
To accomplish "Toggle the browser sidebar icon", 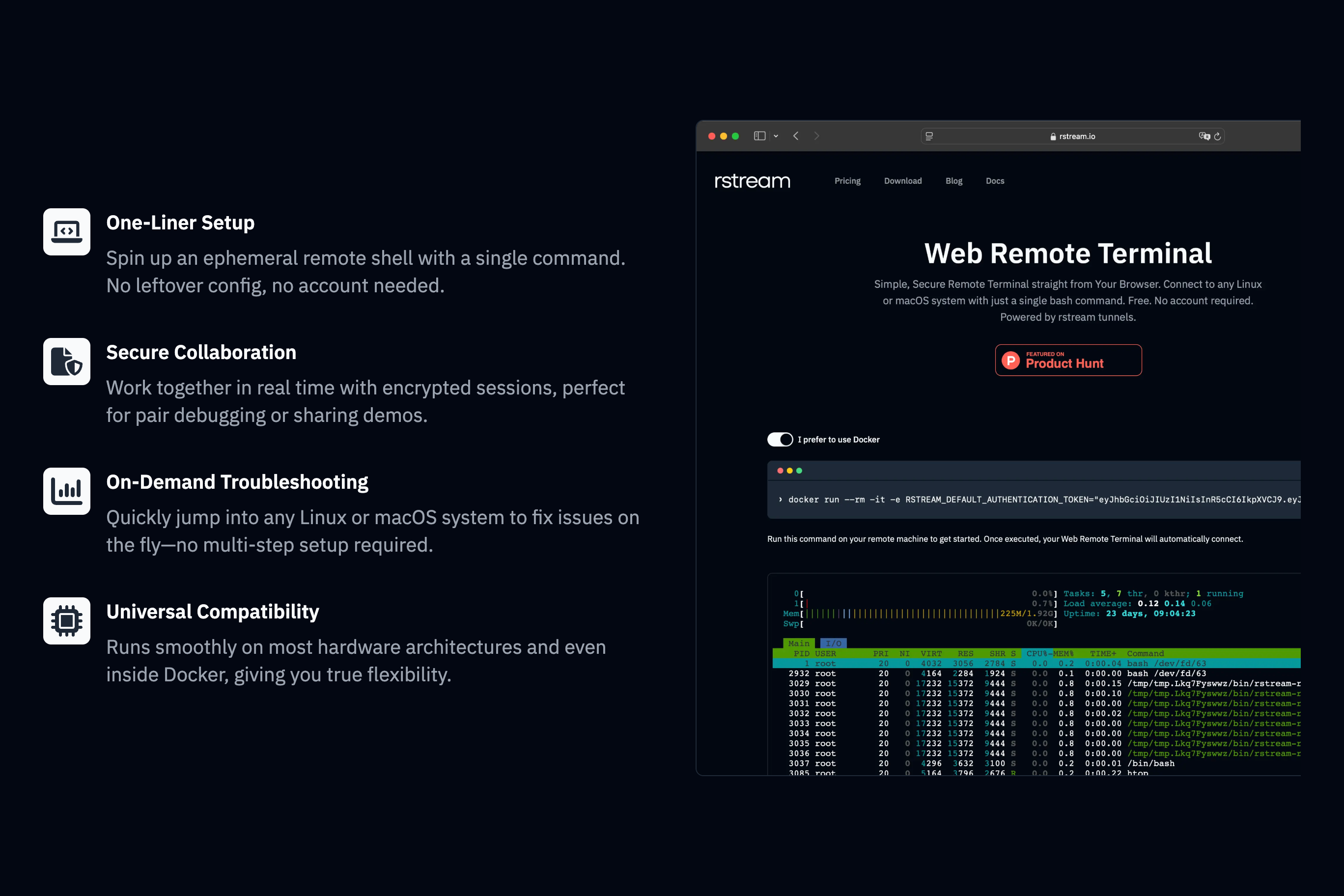I will (759, 136).
